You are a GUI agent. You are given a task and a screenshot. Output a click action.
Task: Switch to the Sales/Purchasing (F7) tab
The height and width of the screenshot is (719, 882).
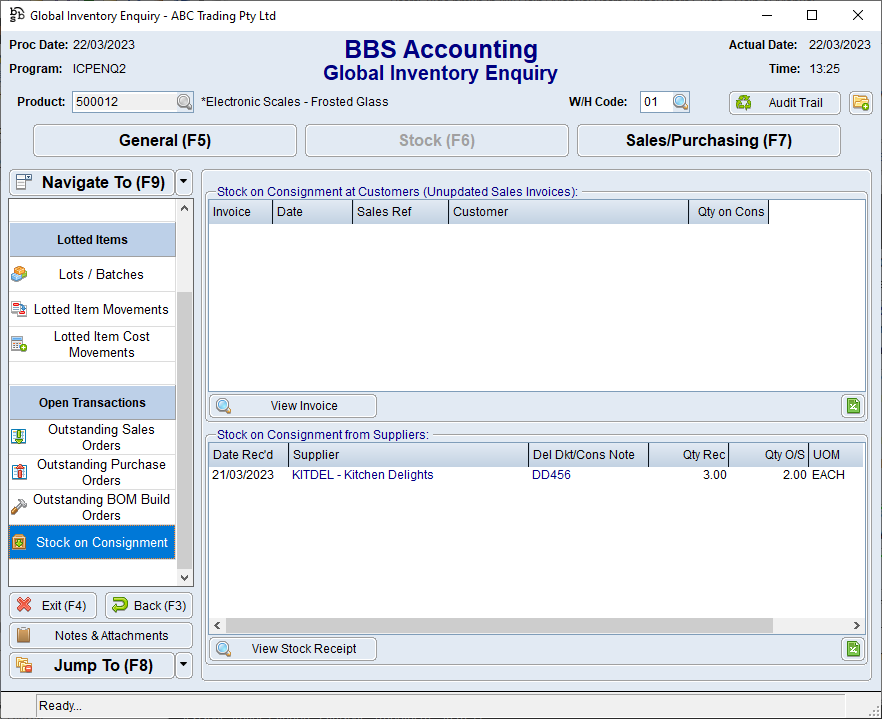pyautogui.click(x=708, y=141)
